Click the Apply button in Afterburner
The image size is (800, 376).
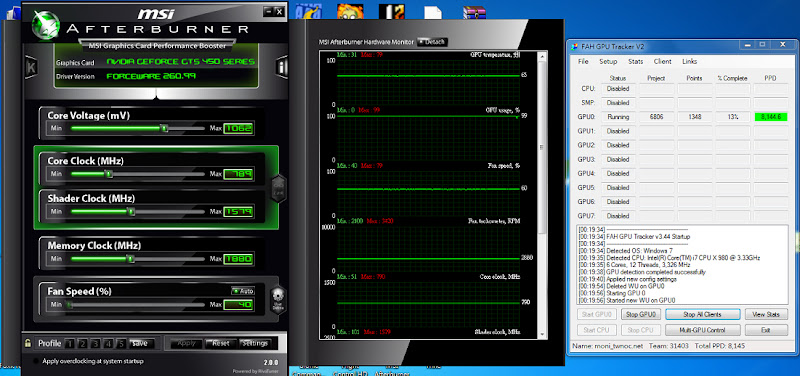click(186, 343)
